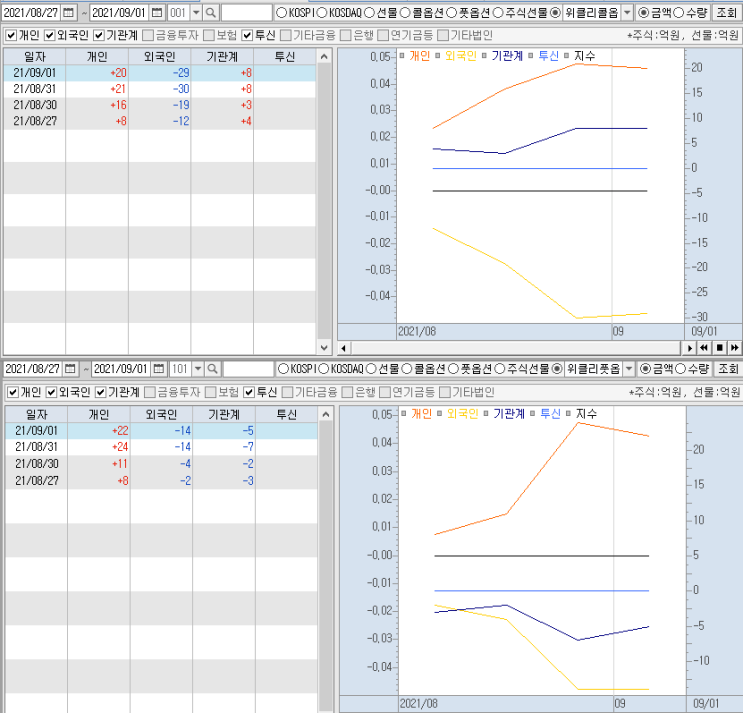Viewport: 743px width, 713px height.
Task: Select 수량 radio in bottom panel
Action: (x=680, y=369)
